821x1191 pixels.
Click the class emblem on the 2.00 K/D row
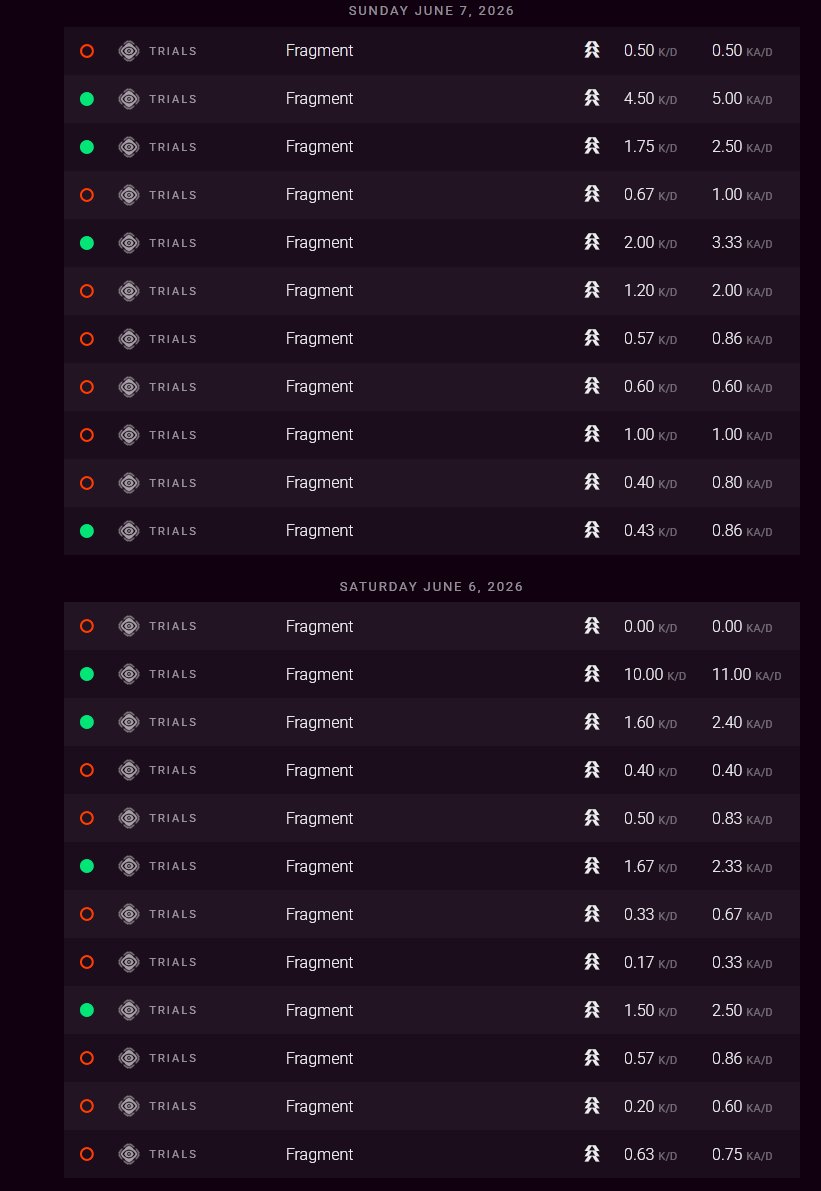tap(592, 242)
